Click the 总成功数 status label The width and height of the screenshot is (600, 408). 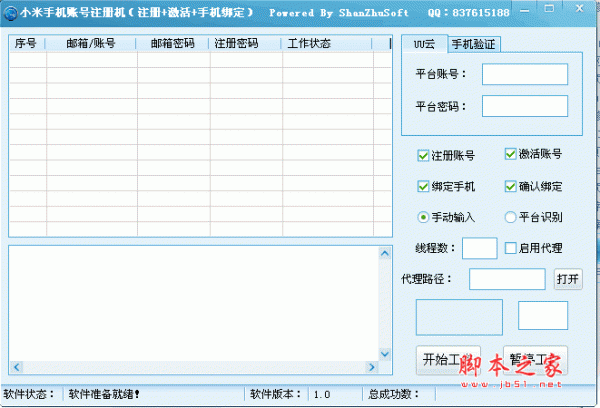tap(393, 394)
